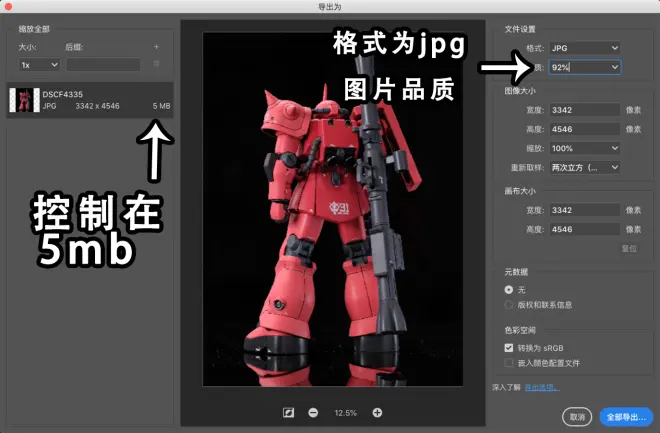The height and width of the screenshot is (433, 660).
Task: Click the 全部导出 button
Action: tap(626, 417)
